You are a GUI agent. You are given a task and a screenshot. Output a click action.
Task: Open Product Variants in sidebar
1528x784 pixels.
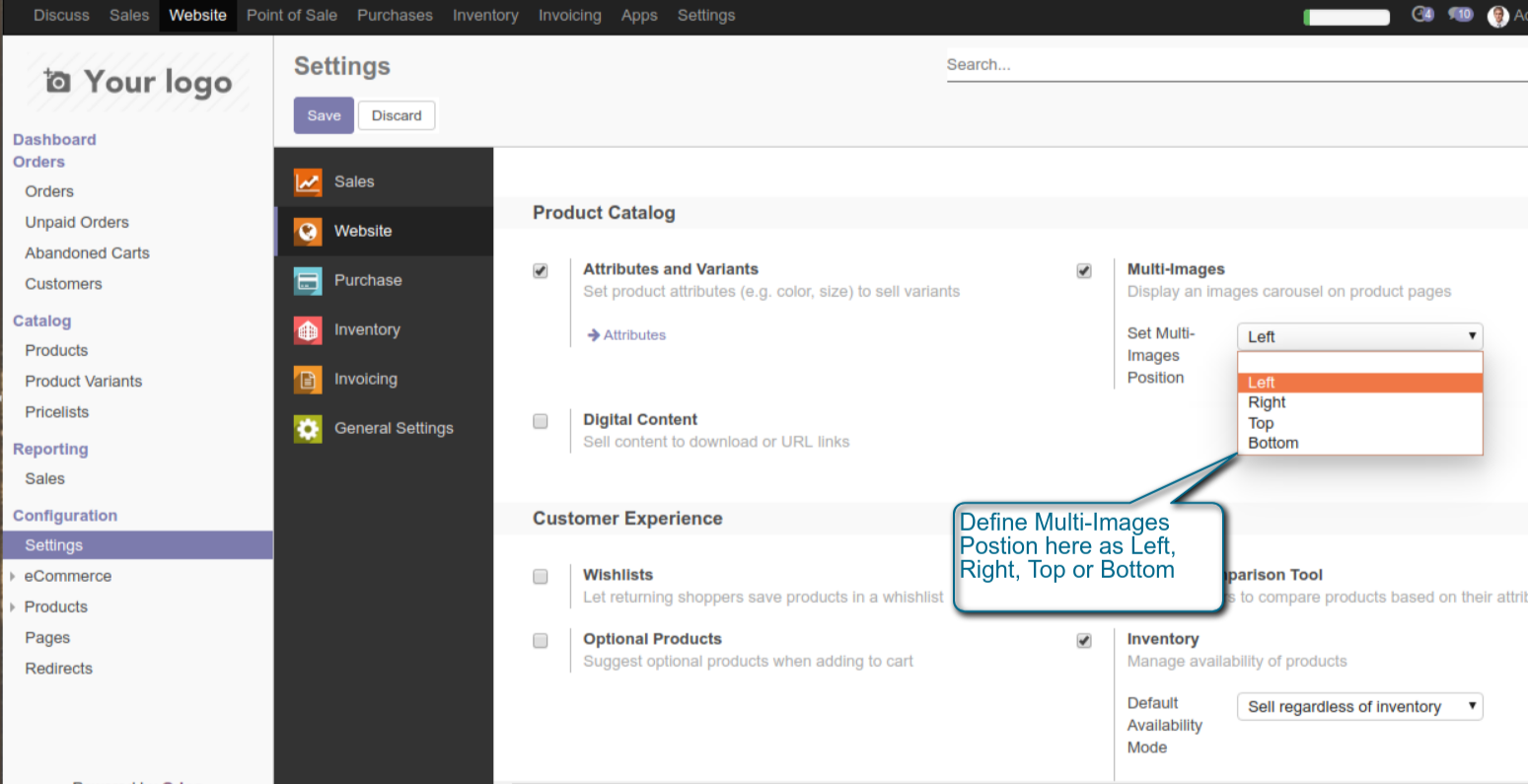pyautogui.click(x=83, y=381)
